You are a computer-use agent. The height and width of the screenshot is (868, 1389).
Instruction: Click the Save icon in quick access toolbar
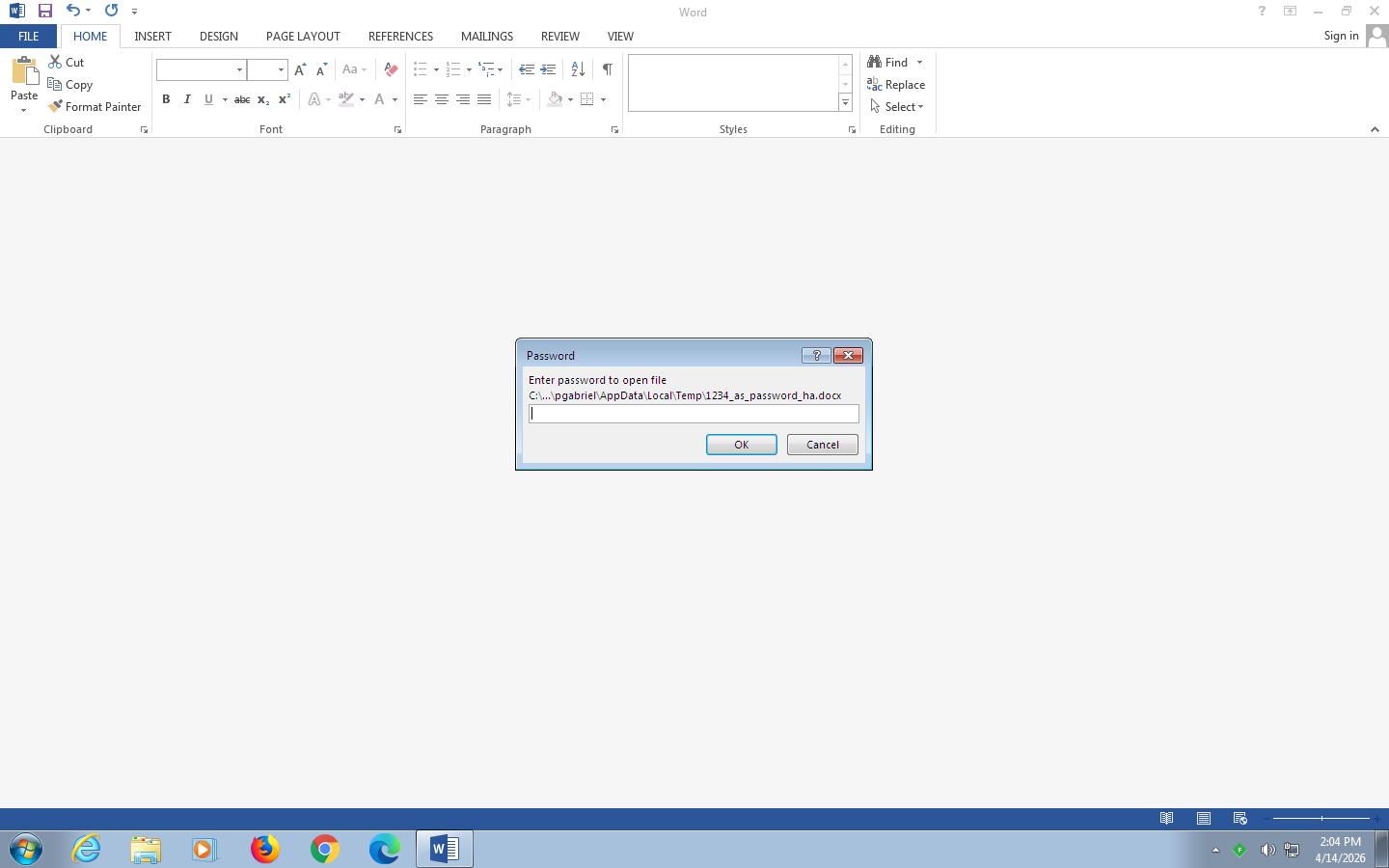(45, 12)
